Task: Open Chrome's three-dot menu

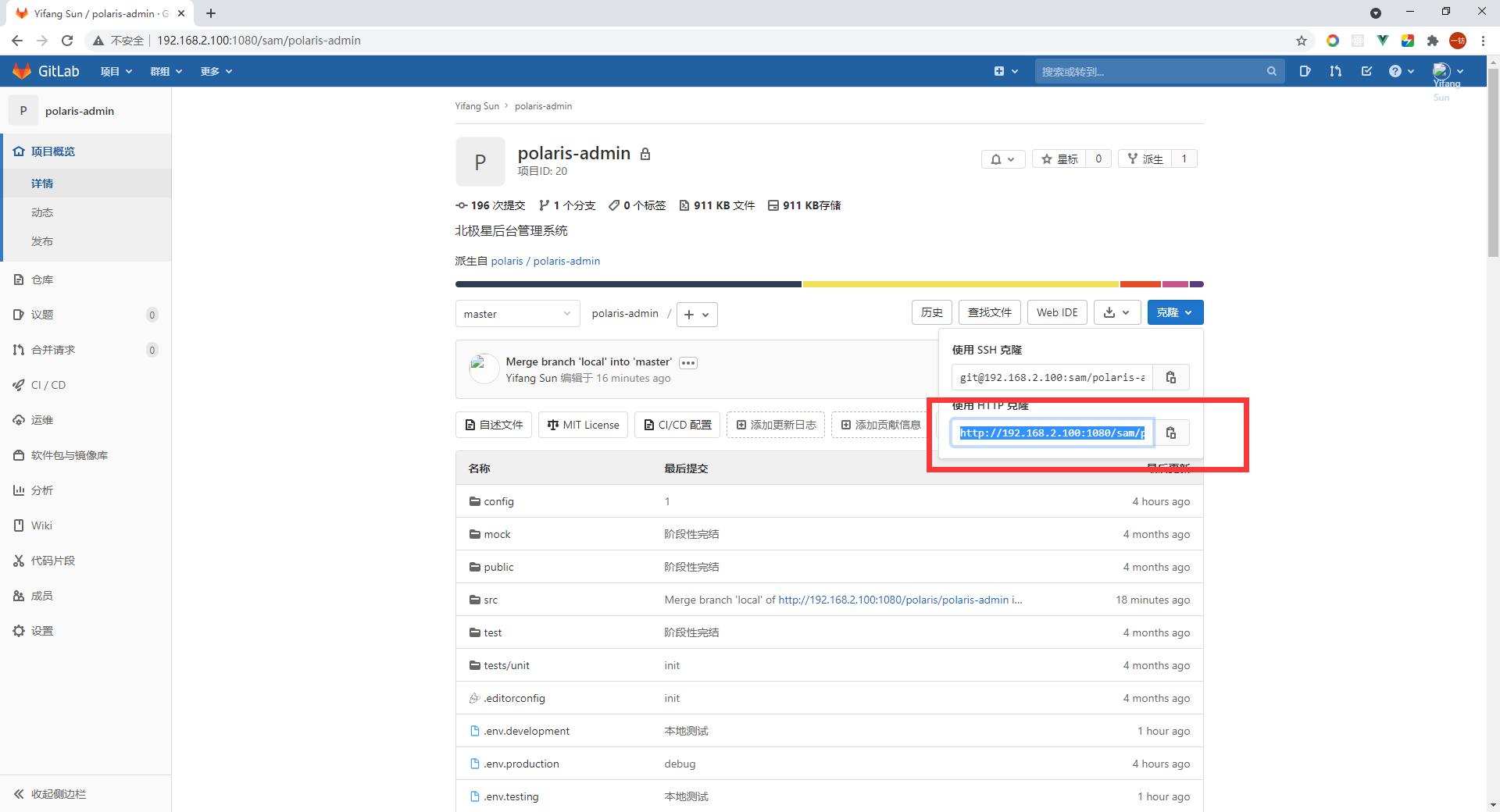Action: 1483,41
